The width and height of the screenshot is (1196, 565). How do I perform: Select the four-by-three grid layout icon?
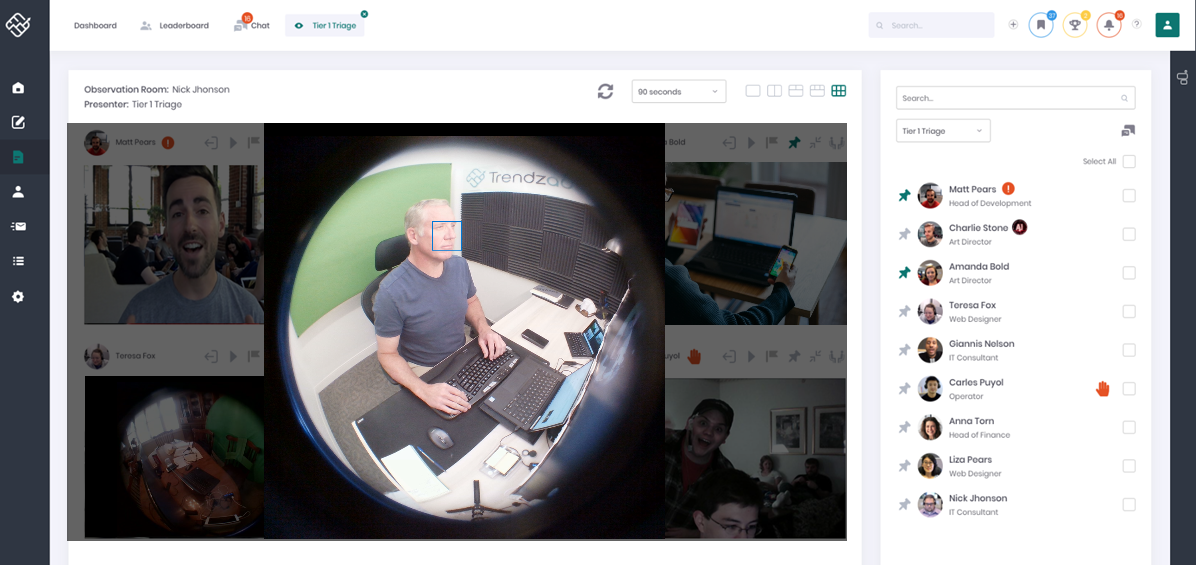tap(838, 91)
